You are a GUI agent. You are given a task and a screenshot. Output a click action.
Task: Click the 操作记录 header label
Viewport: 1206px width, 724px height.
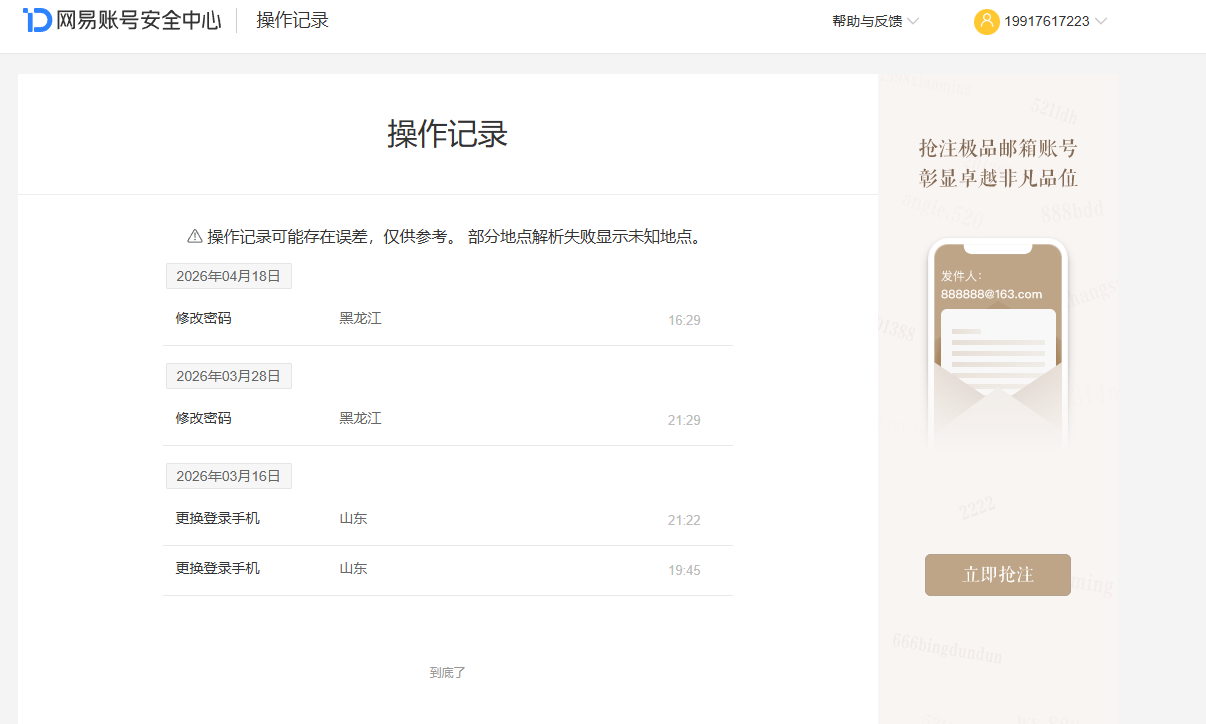pyautogui.click(x=292, y=20)
